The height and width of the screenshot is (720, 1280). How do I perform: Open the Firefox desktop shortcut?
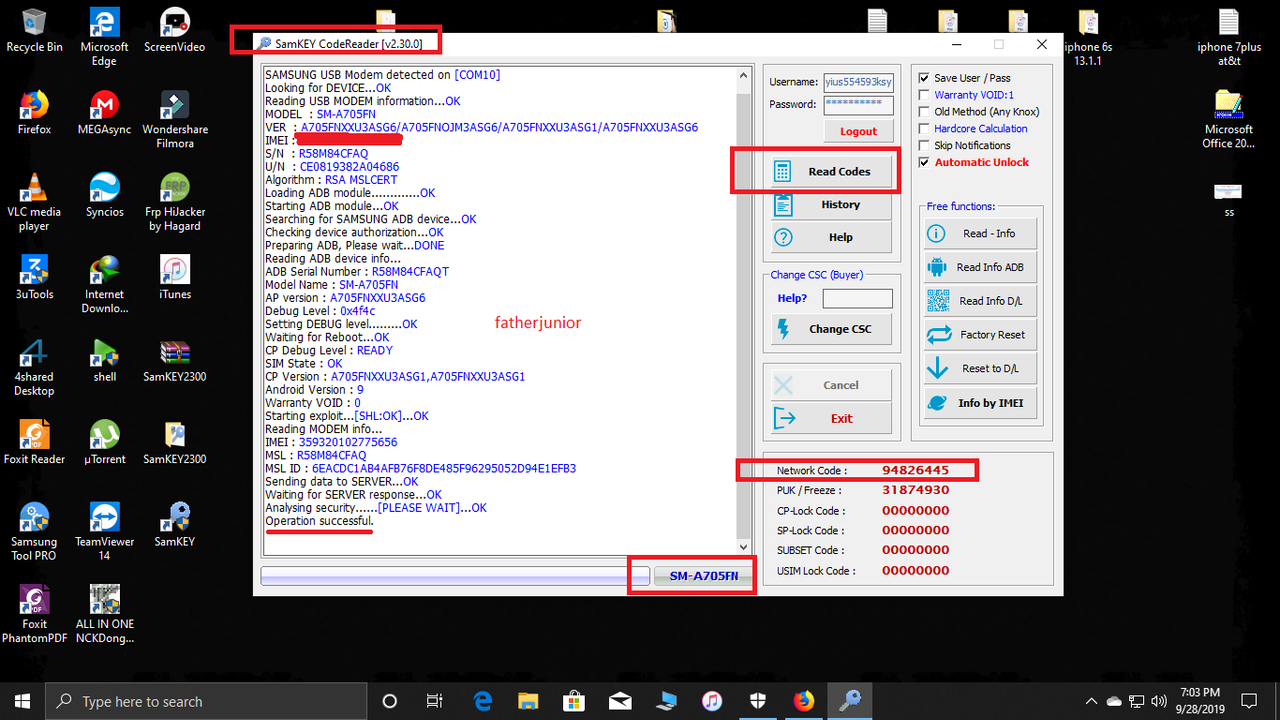click(34, 113)
